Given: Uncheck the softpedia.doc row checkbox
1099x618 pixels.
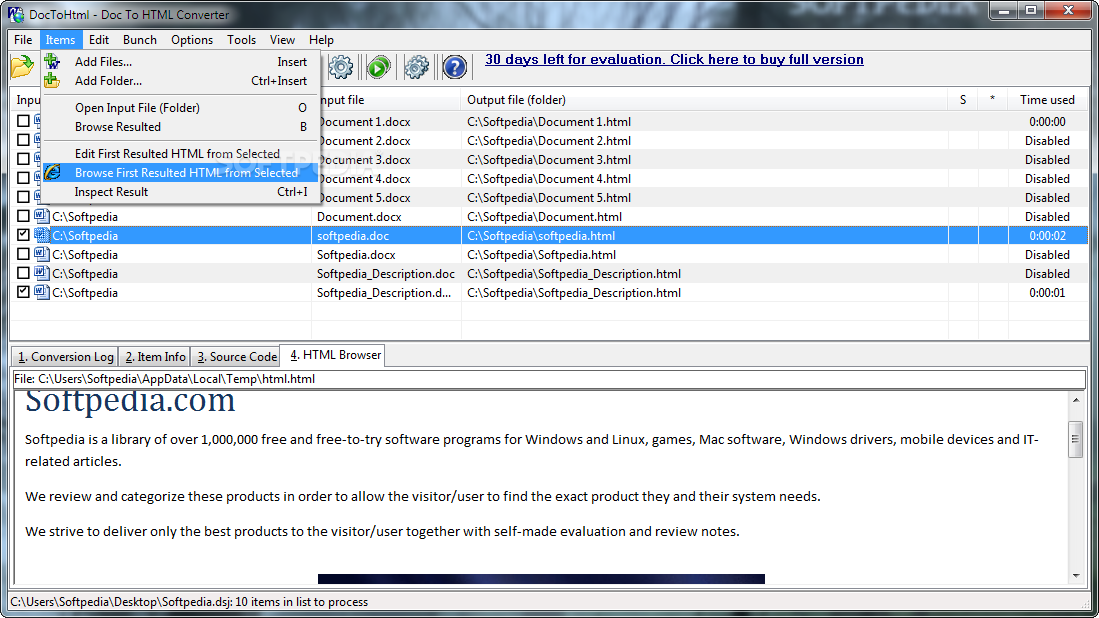Looking at the screenshot, I should coord(23,235).
